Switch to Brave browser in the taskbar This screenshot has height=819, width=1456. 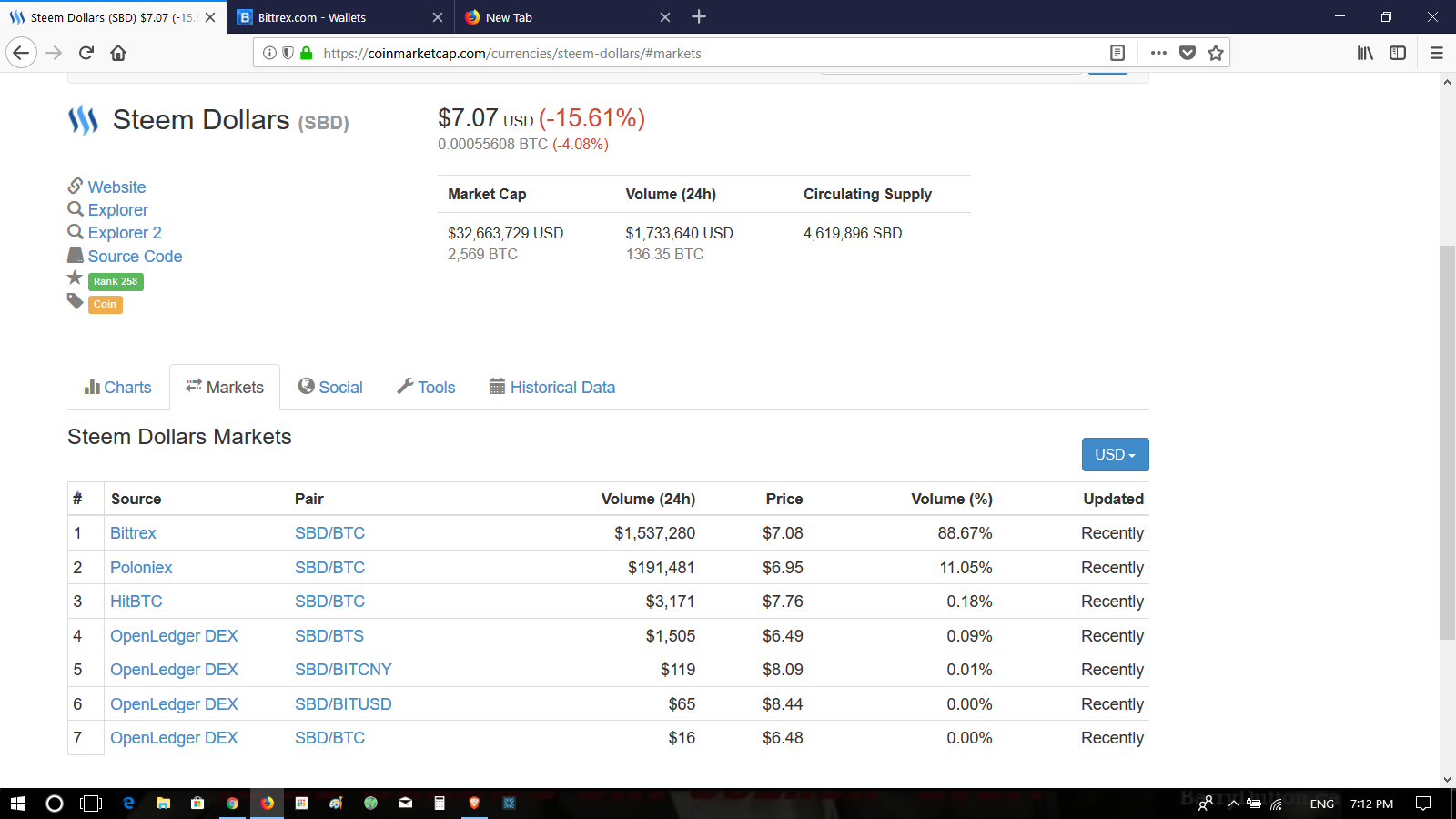coord(474,804)
